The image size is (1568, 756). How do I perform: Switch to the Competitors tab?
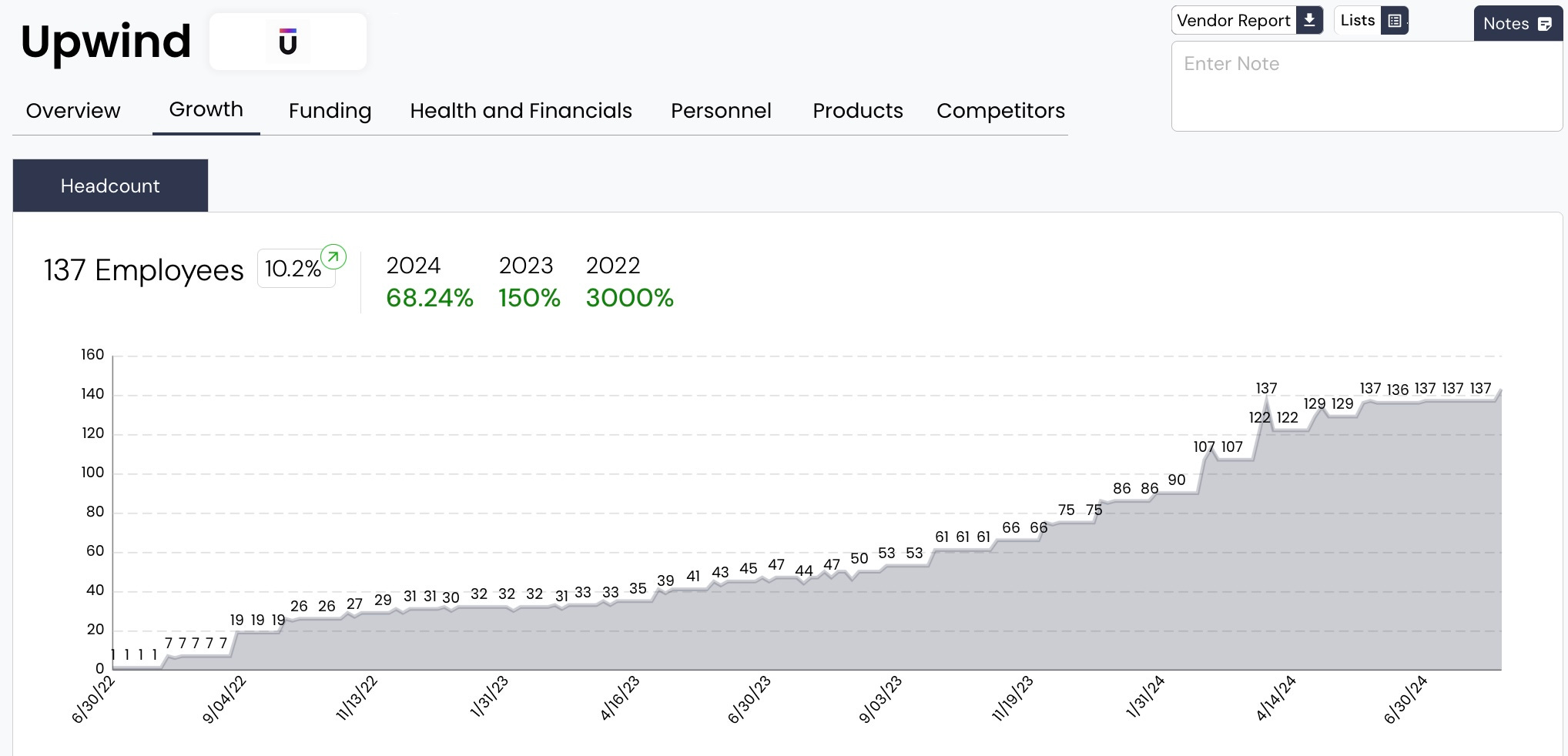coord(1000,111)
